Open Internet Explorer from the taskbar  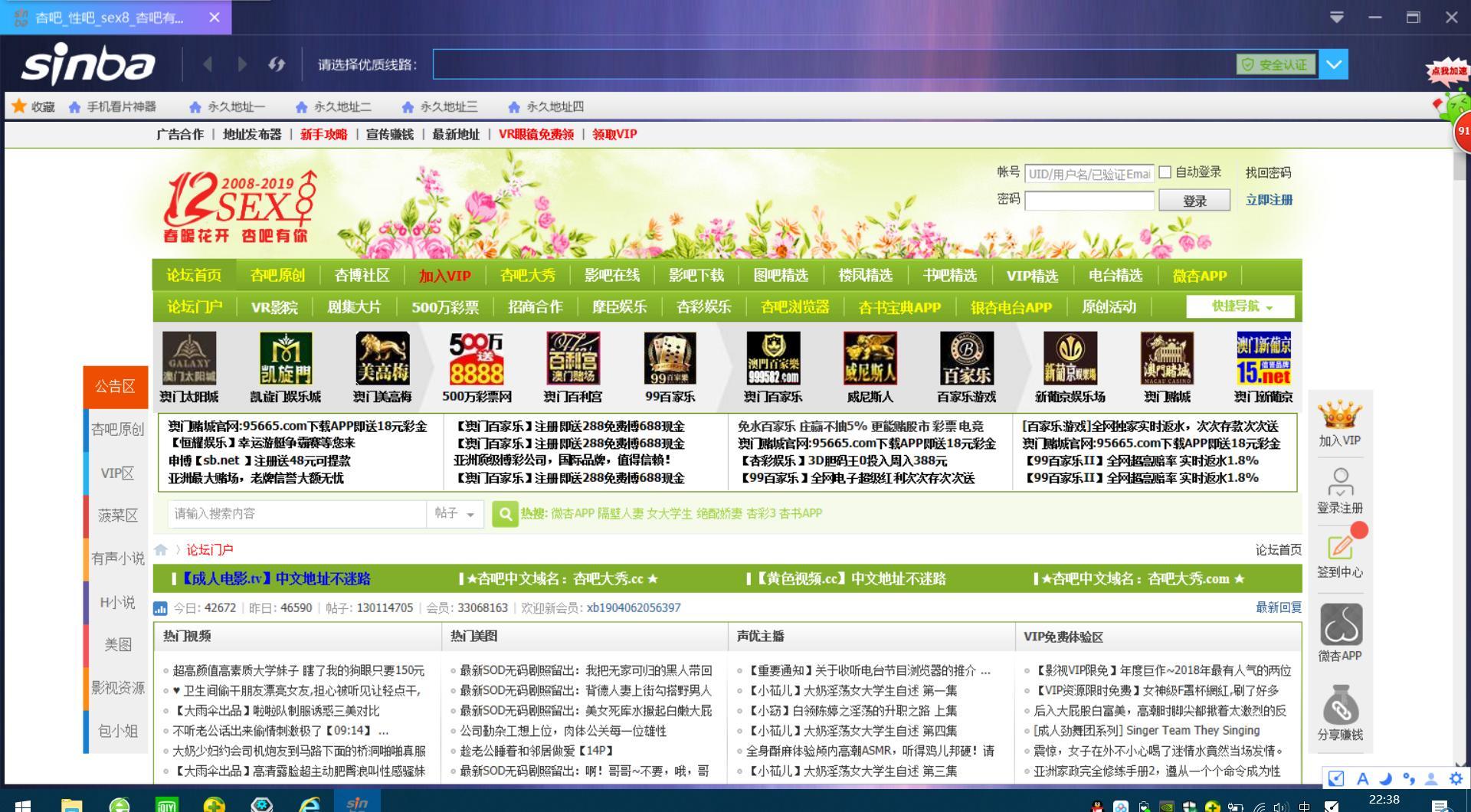310,804
